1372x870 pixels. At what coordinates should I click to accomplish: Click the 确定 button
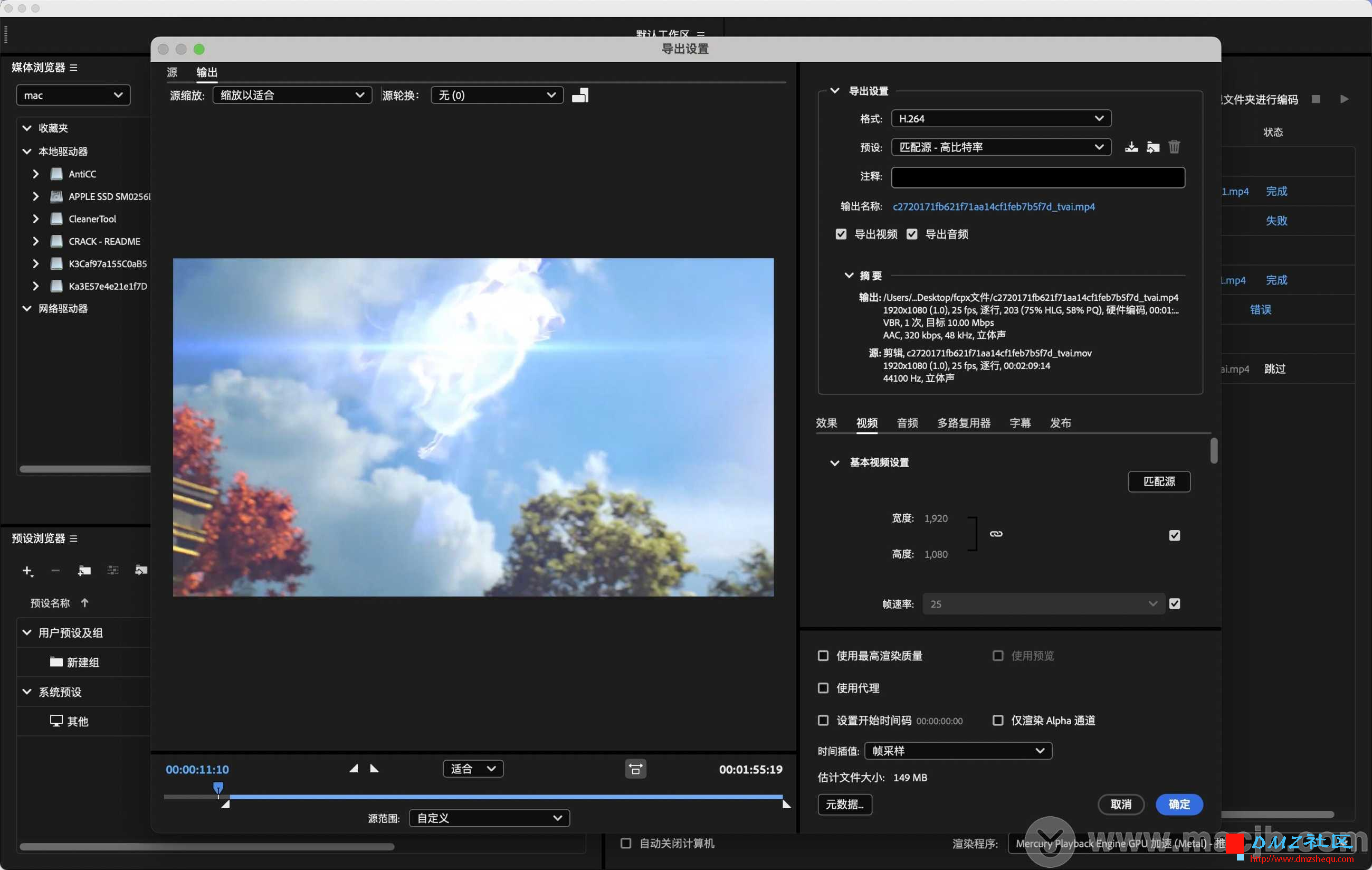click(1179, 805)
